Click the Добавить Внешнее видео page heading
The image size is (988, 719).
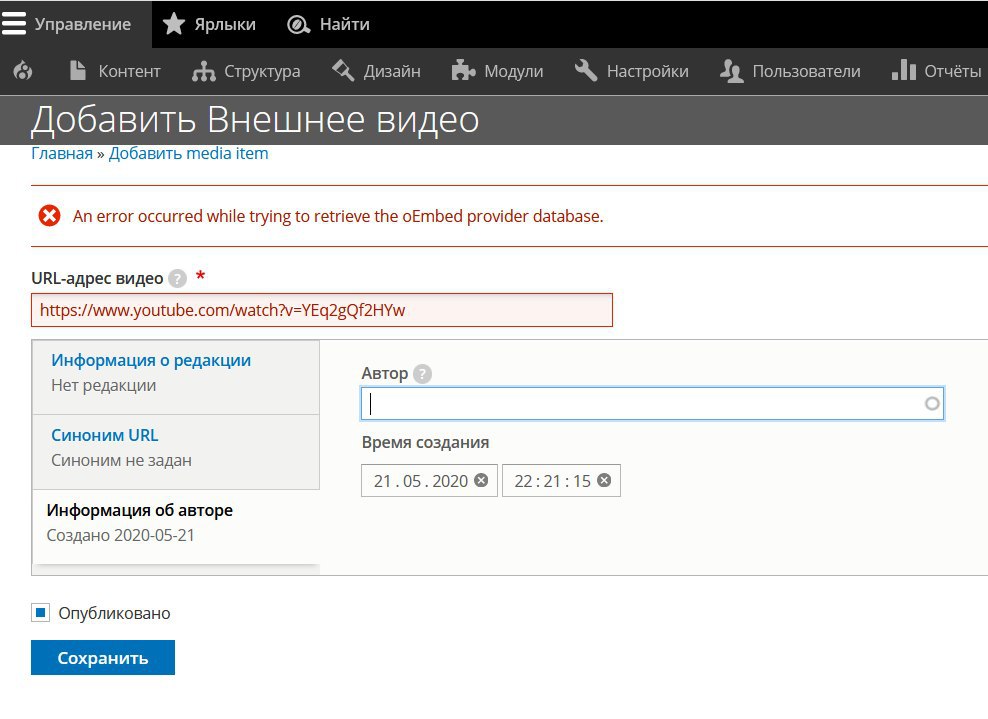(255, 119)
